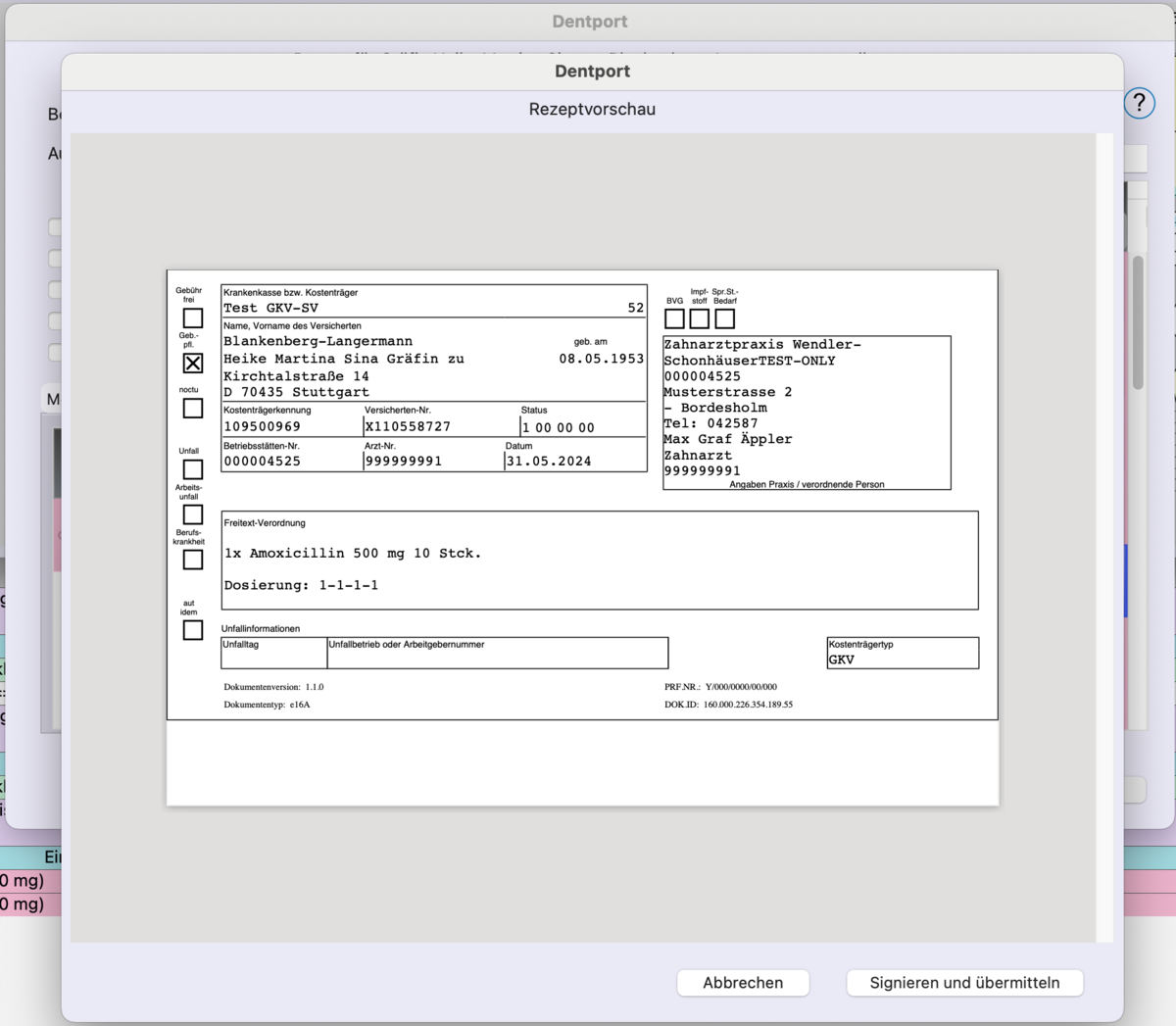Click "DOK.ID: 160.000.226.354.189.55"
The height and width of the screenshot is (1026, 1176).
coord(728,705)
